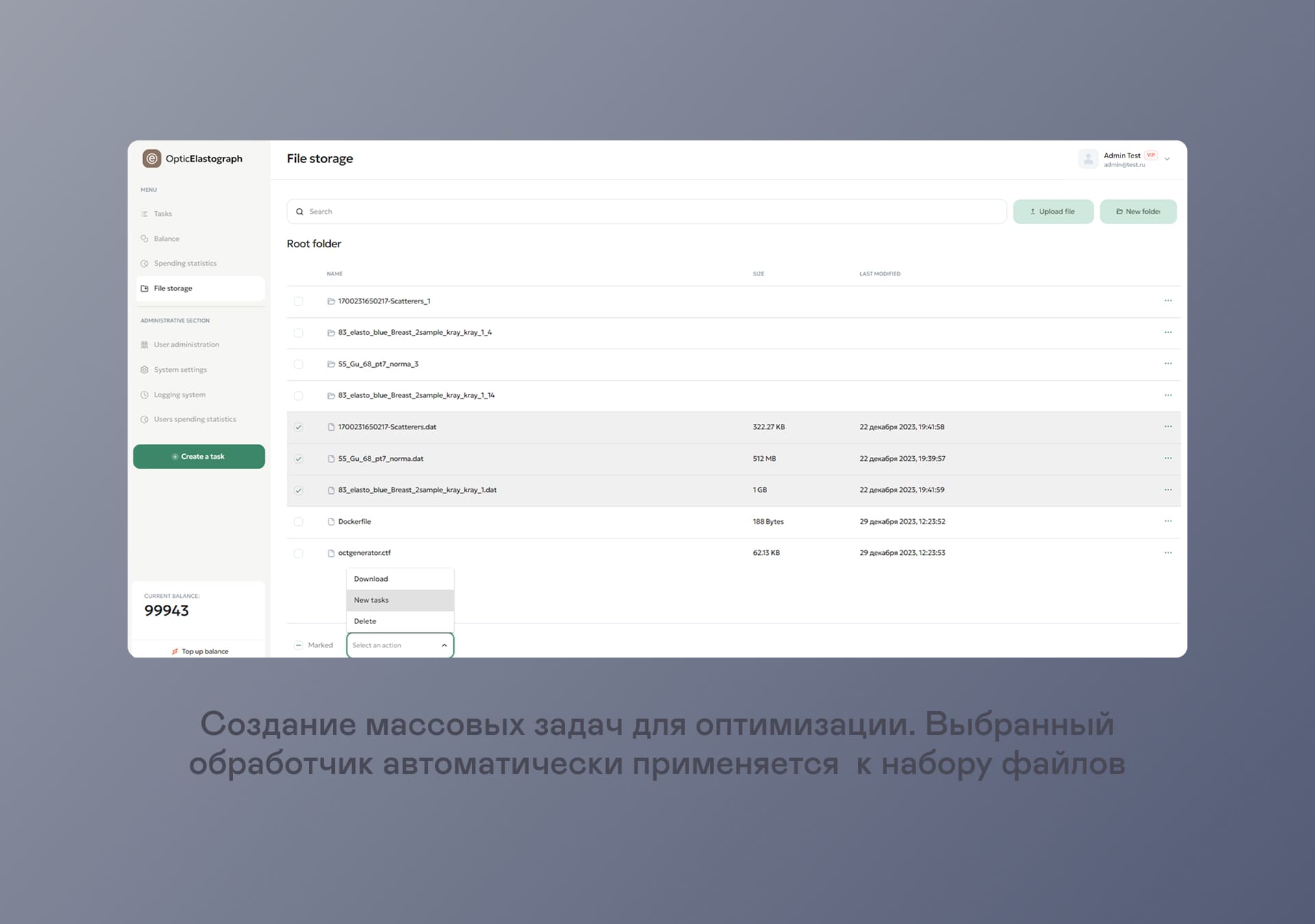Click the OpticElastograph logo icon
Screen dimensions: 1315x924
click(151, 158)
